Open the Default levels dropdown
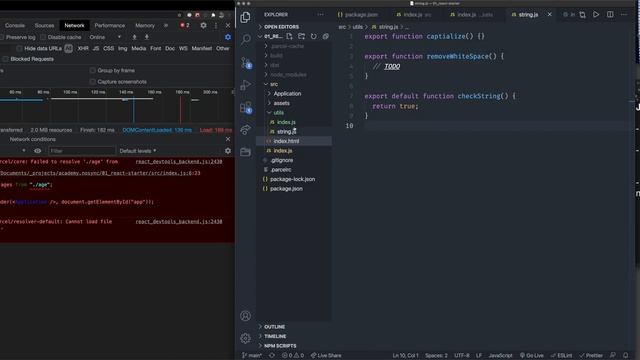640x360 pixels. [138, 151]
